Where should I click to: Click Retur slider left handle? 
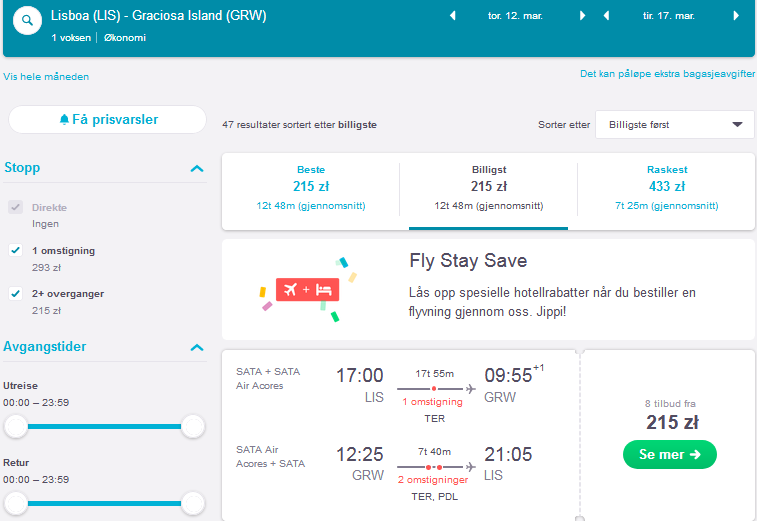[16, 503]
